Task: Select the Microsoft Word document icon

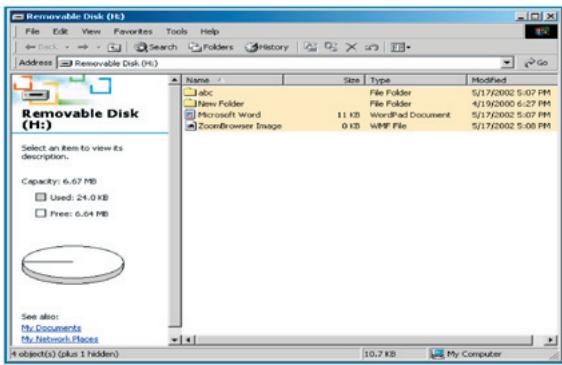Action: (190, 115)
